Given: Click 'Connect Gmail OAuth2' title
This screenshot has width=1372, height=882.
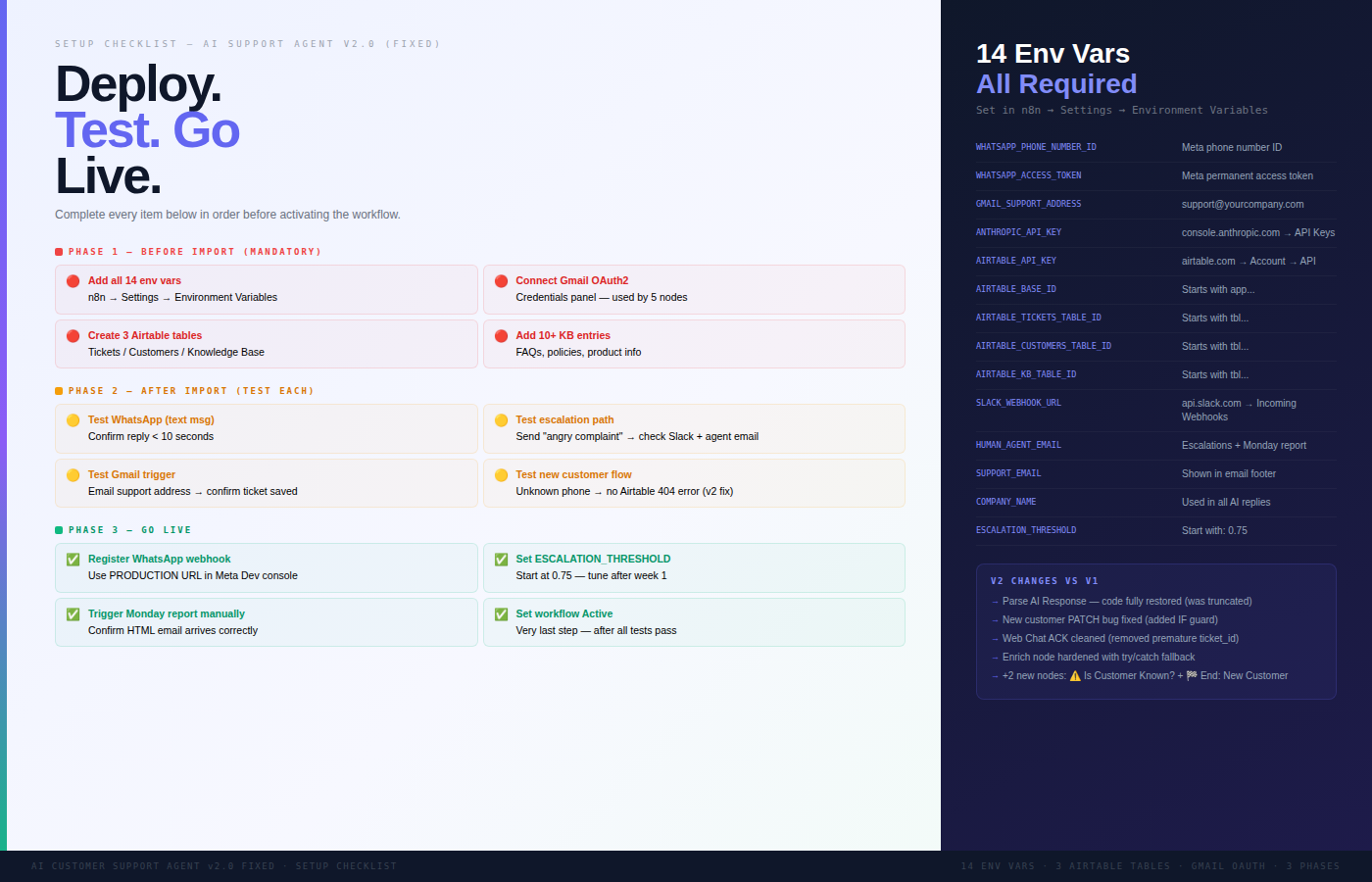Looking at the screenshot, I should (572, 280).
